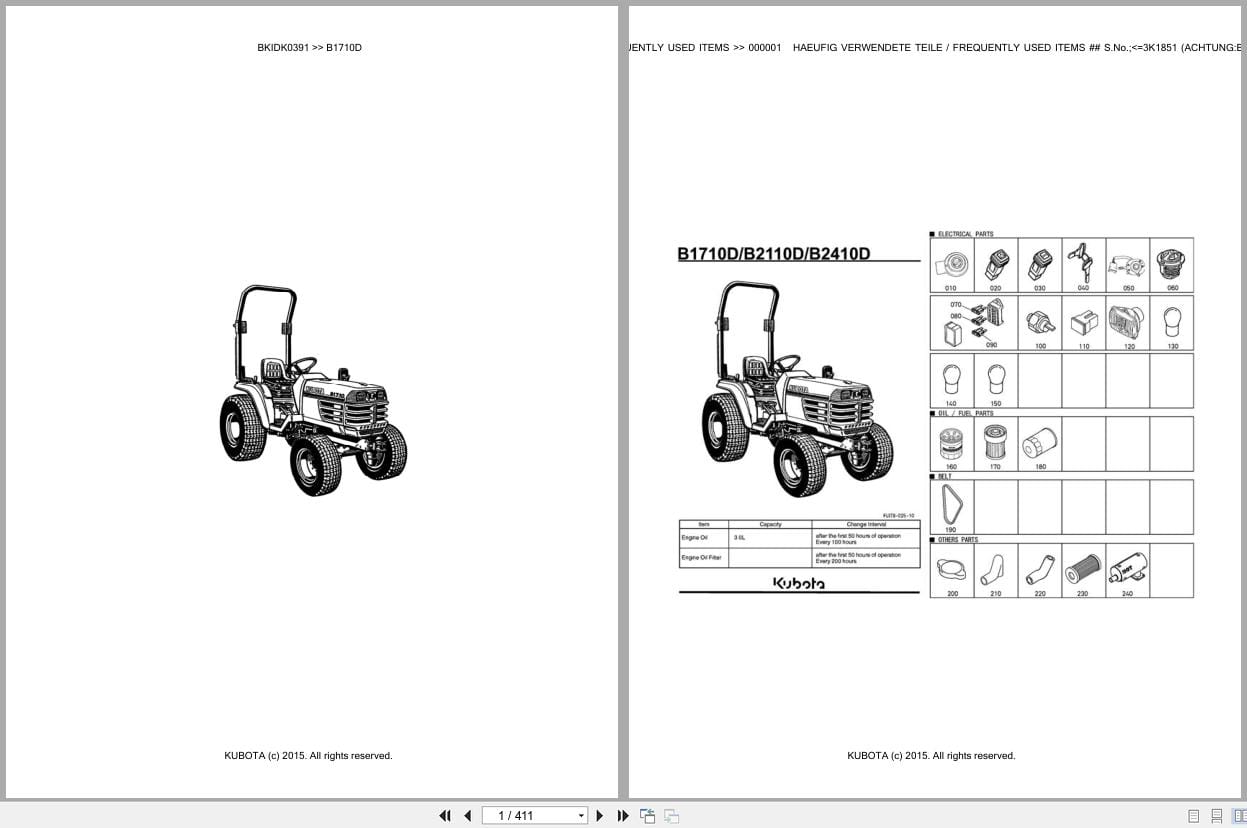Jump to the first page
The width and height of the screenshot is (1247, 828).
[445, 816]
